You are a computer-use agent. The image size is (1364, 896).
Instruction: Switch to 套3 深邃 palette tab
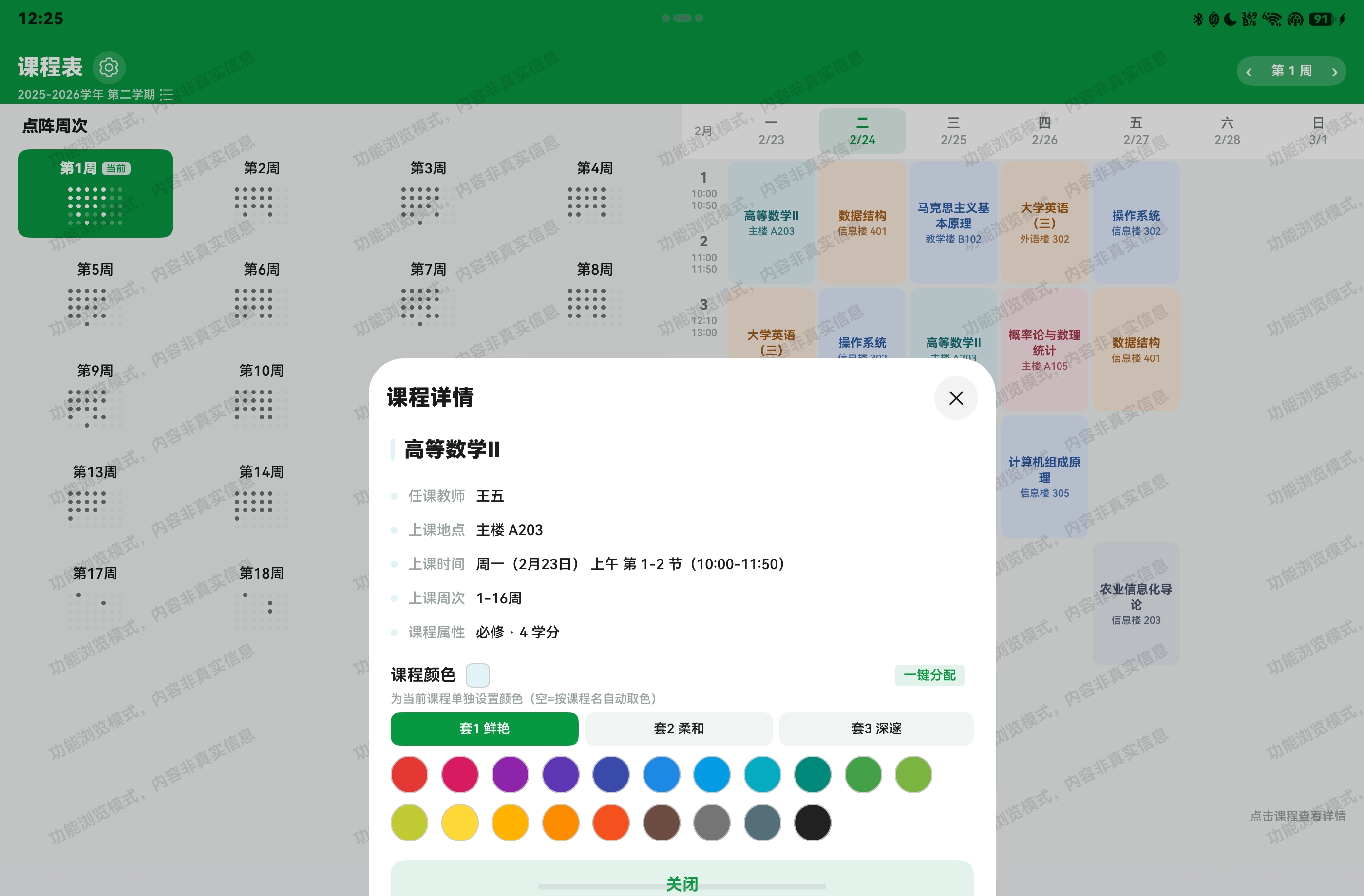[x=876, y=728]
